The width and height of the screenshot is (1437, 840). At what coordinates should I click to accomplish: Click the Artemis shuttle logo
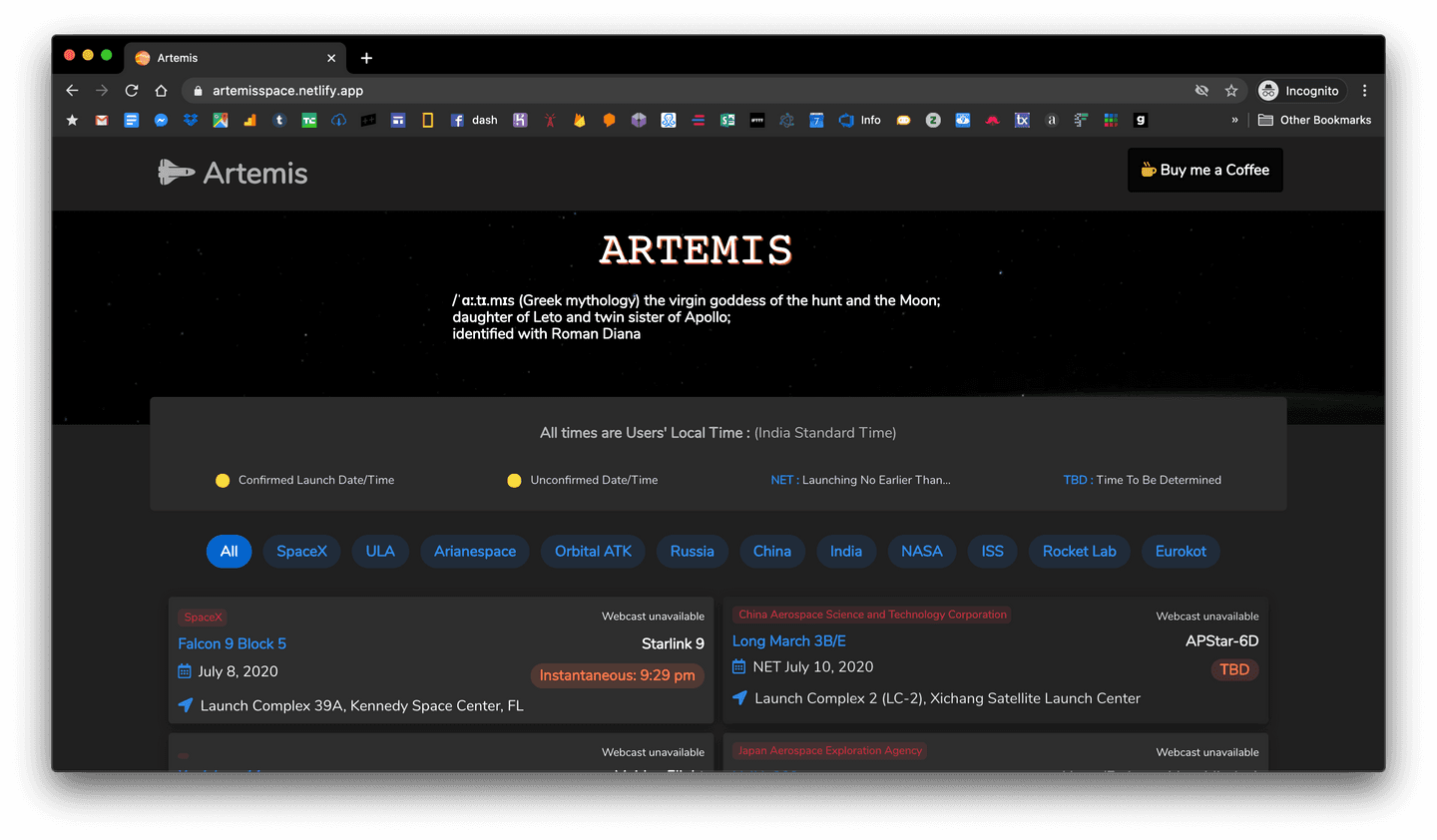tap(176, 173)
